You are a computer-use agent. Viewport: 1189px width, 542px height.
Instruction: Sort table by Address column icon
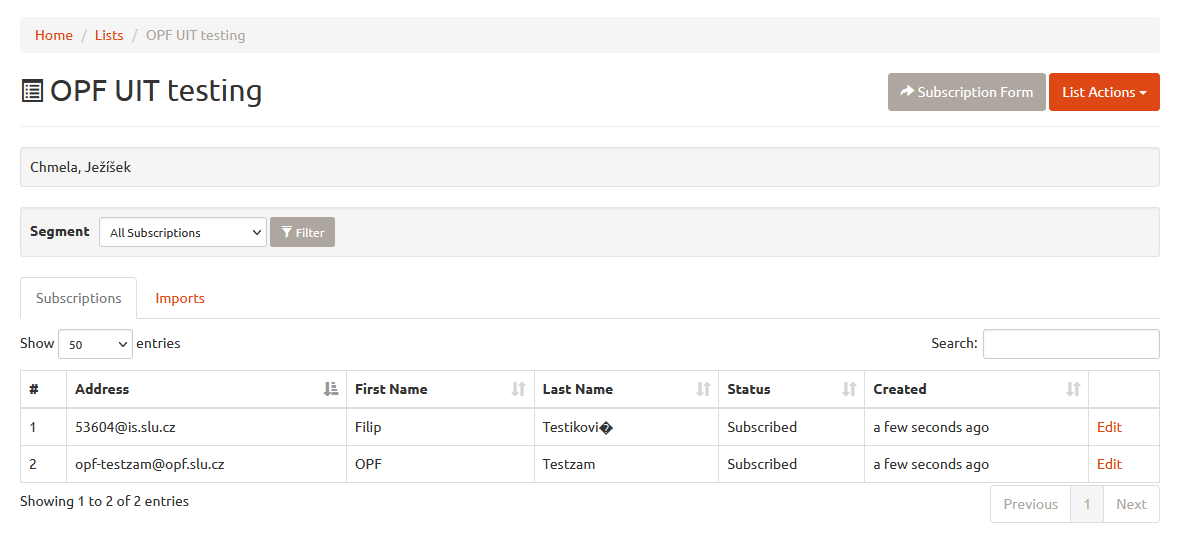click(331, 389)
